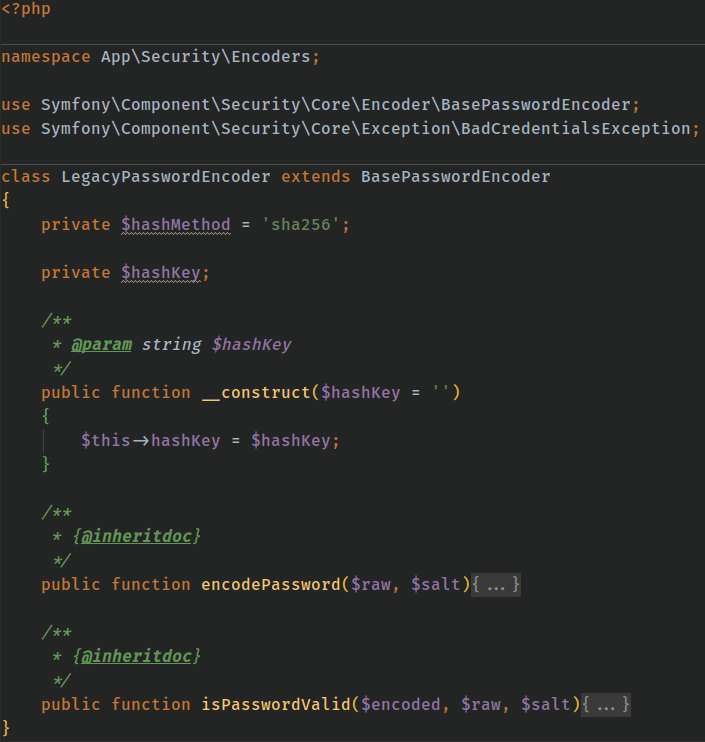Expand the folded isPasswordValid method body
This screenshot has width=705, height=742.
click(x=606, y=704)
